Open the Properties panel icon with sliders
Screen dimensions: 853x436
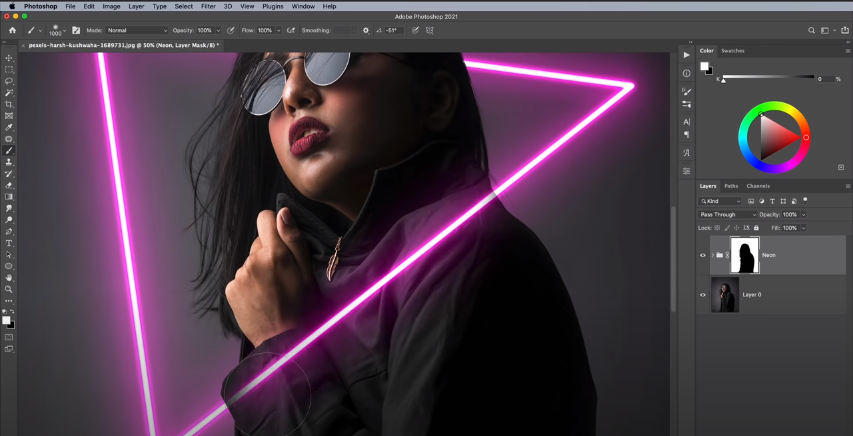click(x=687, y=171)
